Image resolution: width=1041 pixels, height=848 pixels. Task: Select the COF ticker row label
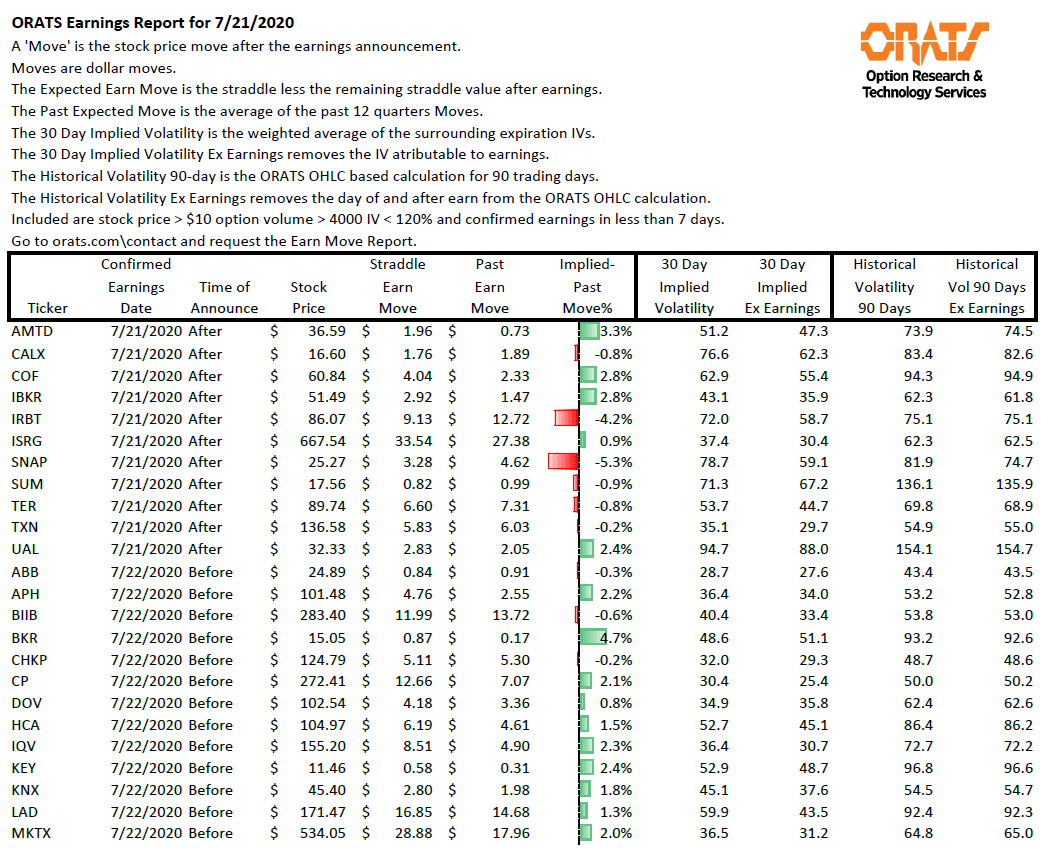point(25,376)
